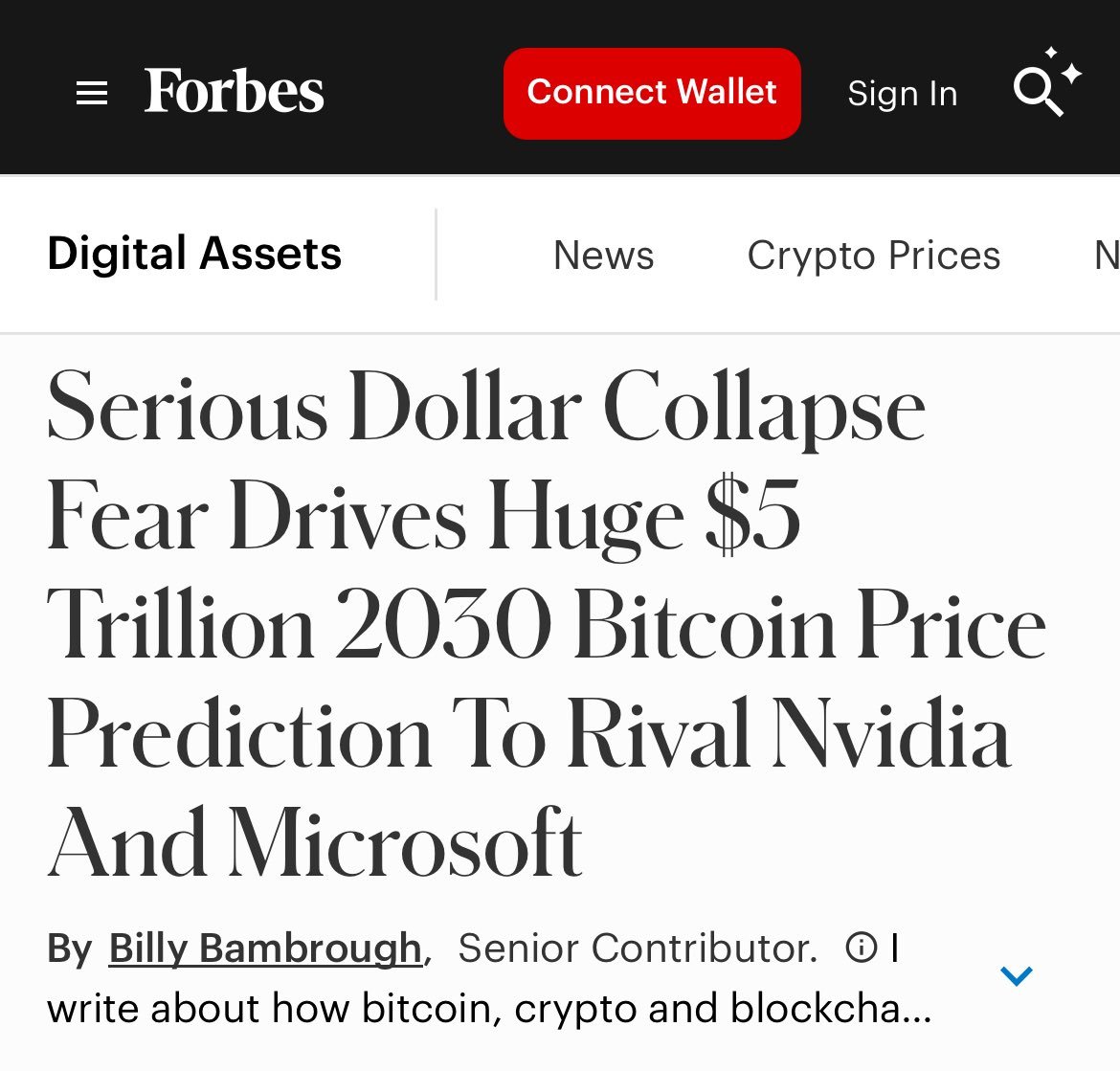Open Billy Bambrough's author page

pos(265,948)
